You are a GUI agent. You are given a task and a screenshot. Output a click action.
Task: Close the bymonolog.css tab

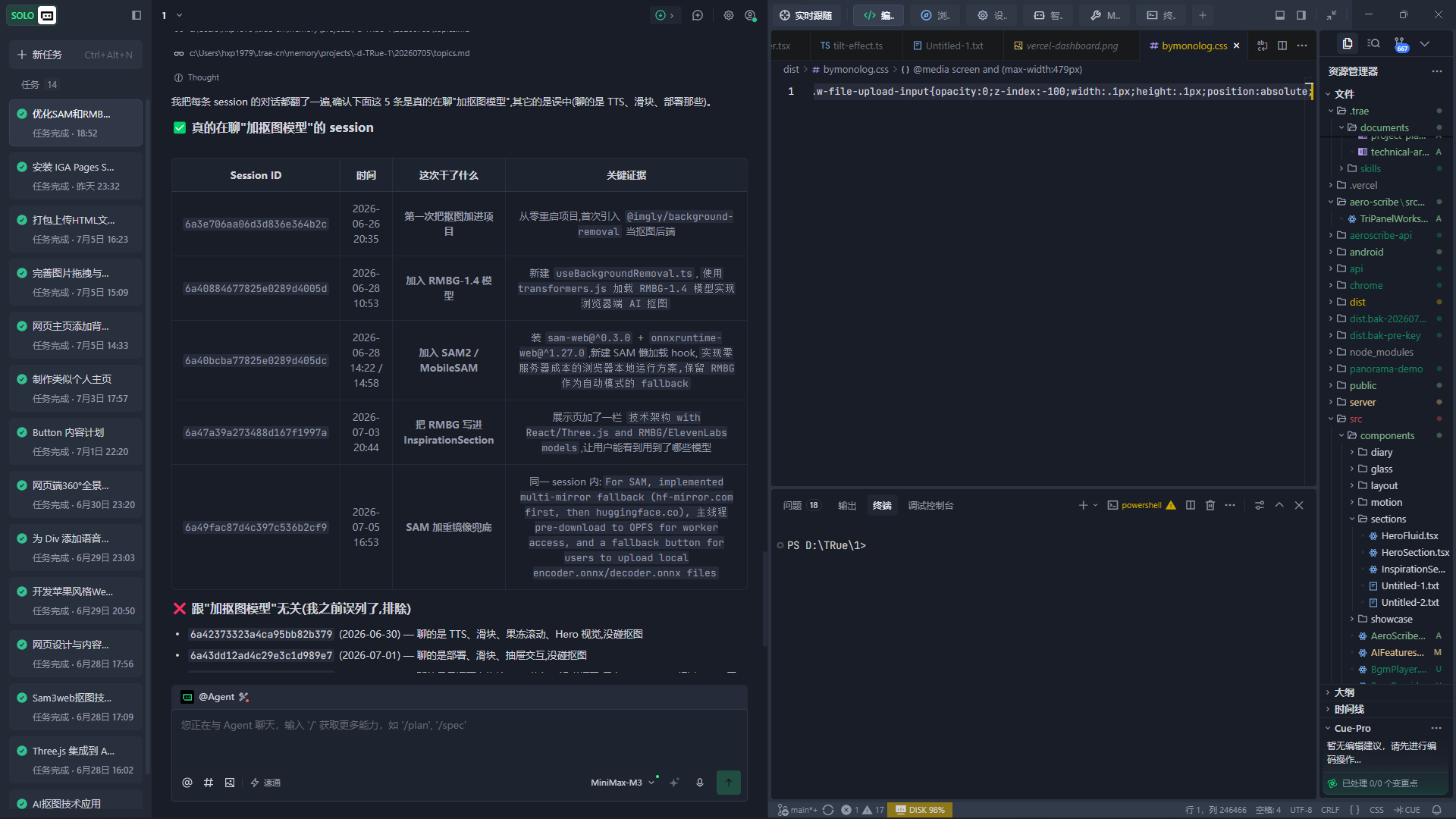tap(1236, 45)
